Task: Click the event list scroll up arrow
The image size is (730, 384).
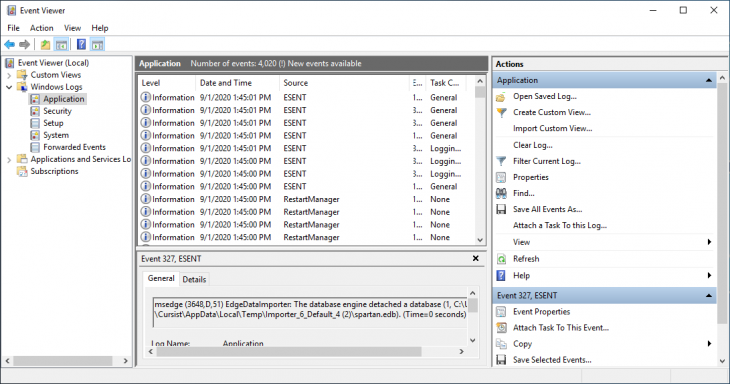Action: coord(480,81)
